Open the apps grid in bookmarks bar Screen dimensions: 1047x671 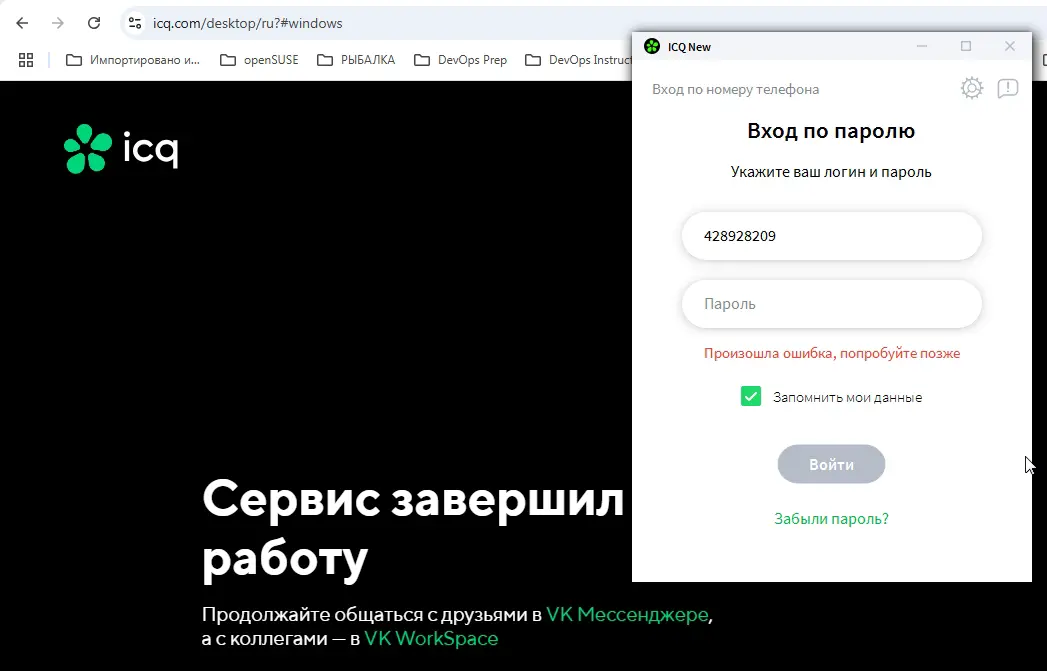pos(26,60)
